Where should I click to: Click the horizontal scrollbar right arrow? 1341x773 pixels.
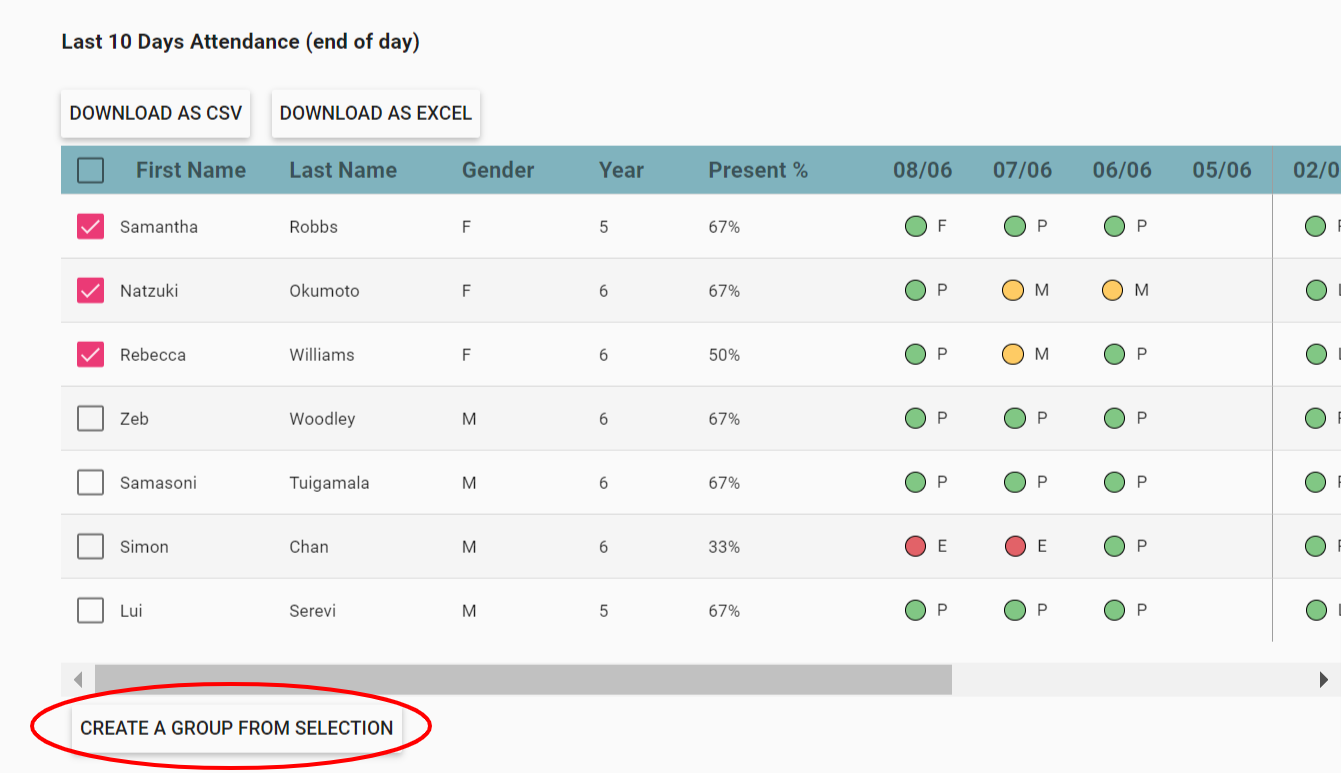pyautogui.click(x=1323, y=680)
